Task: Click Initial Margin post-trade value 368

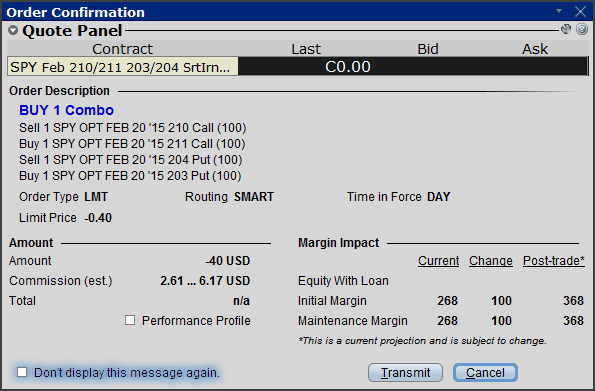Action: [x=573, y=301]
